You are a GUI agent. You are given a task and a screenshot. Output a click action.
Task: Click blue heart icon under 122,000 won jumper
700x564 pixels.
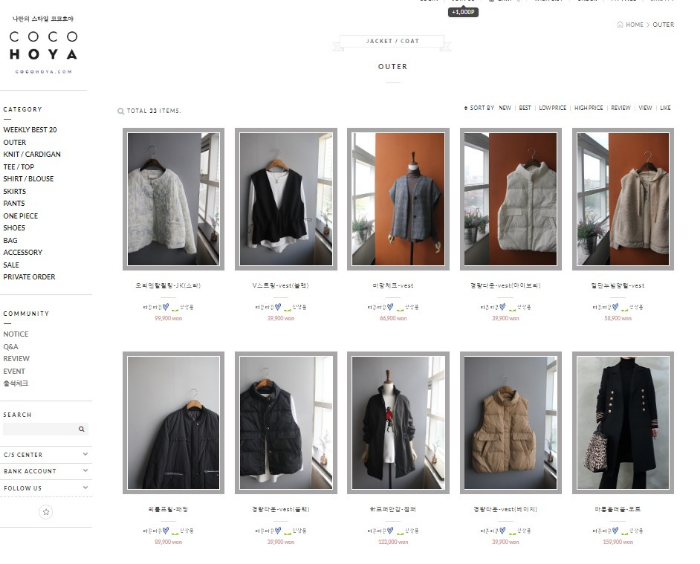(x=390, y=531)
